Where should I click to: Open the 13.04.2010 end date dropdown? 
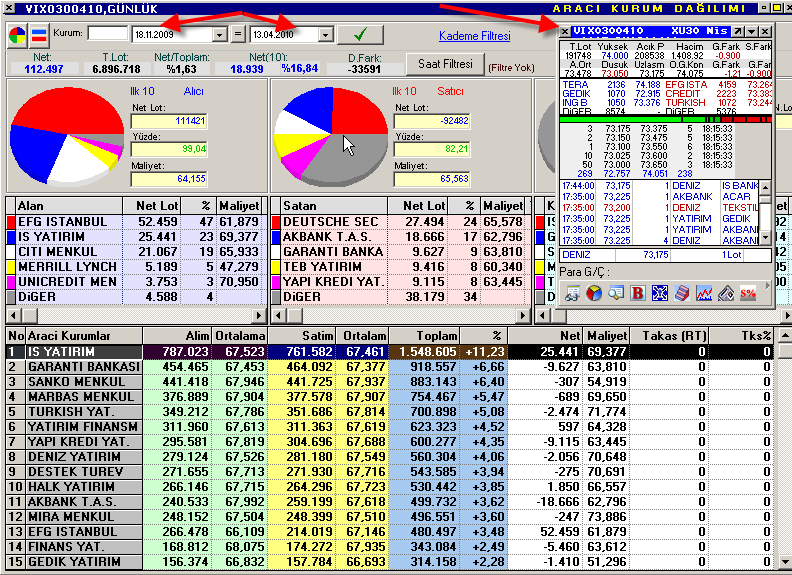click(x=326, y=35)
